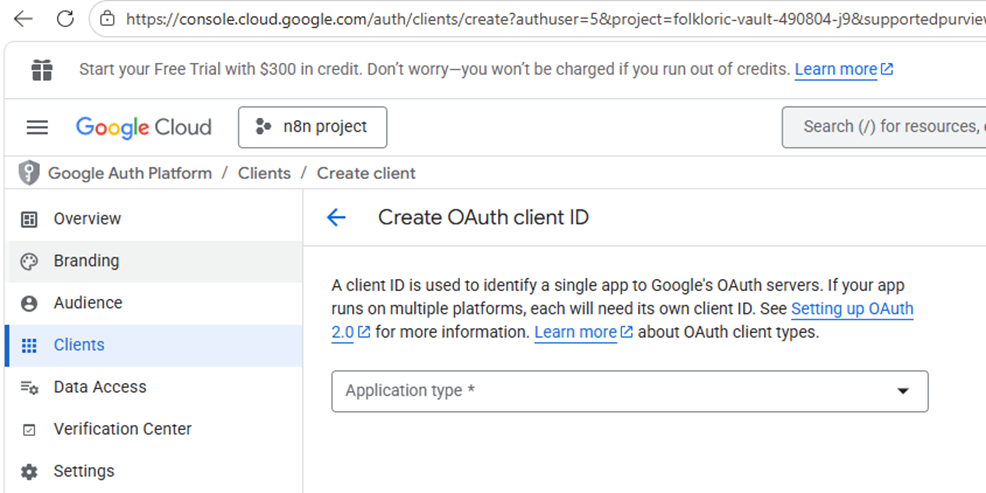Image resolution: width=986 pixels, height=493 pixels.
Task: Open the Verification Center menu item
Action: 122,429
